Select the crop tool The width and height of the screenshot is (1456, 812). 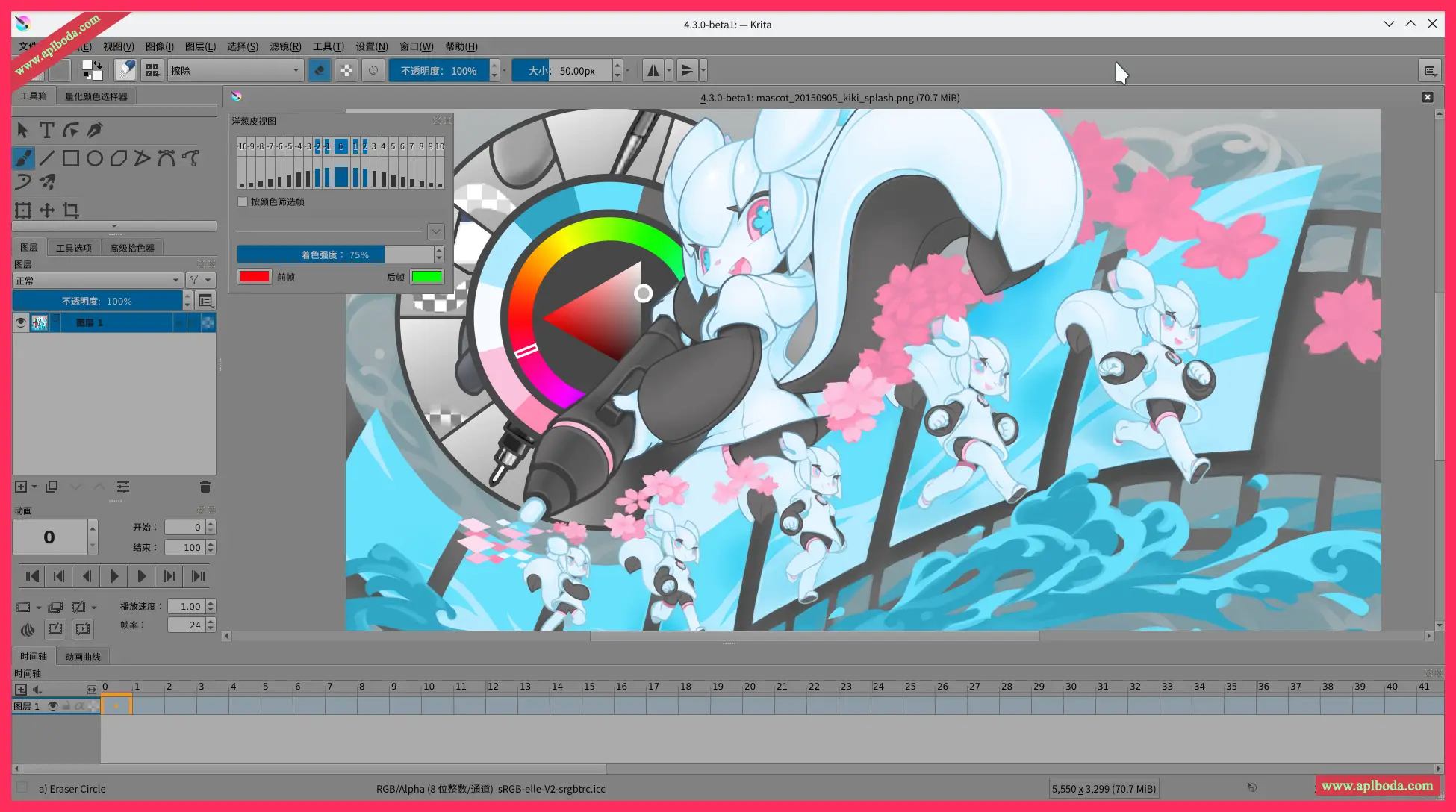tap(70, 210)
